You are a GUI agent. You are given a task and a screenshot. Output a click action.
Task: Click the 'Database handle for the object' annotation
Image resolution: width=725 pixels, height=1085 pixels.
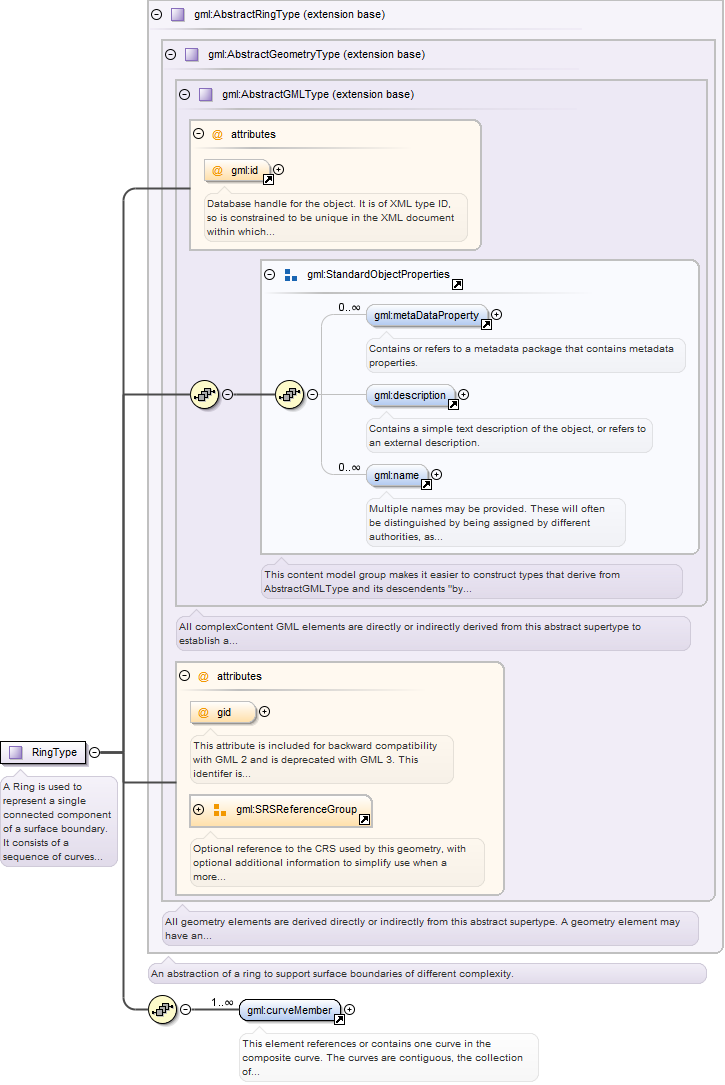[x=336, y=217]
